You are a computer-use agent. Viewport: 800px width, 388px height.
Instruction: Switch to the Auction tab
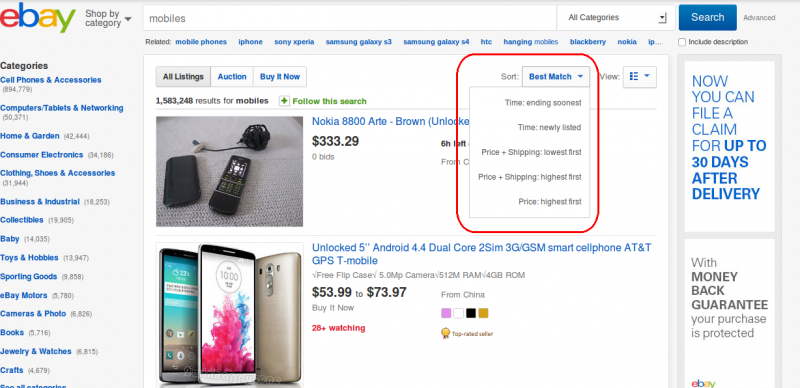[232, 77]
